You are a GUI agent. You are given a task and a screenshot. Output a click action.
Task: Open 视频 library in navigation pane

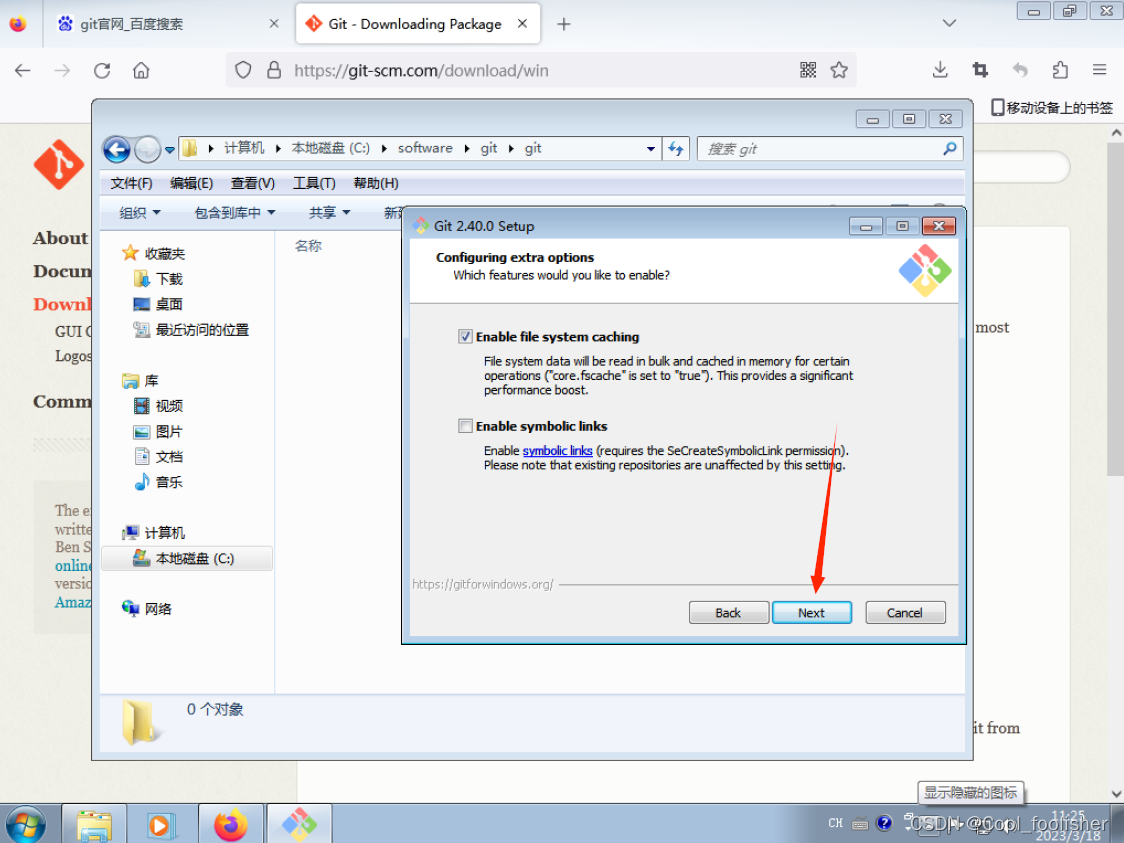coord(158,406)
